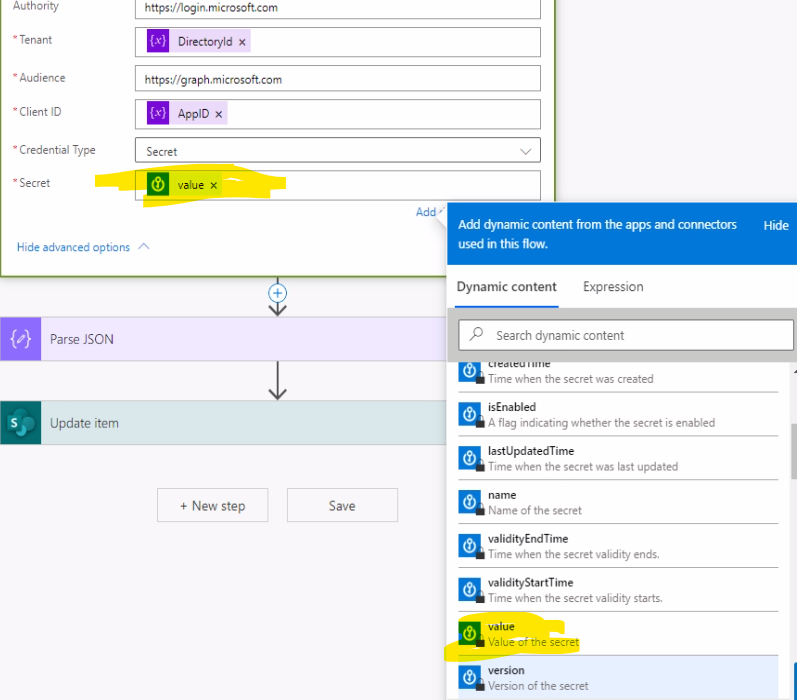
Task: Remove the AppID token from Client ID
Action: point(219,114)
